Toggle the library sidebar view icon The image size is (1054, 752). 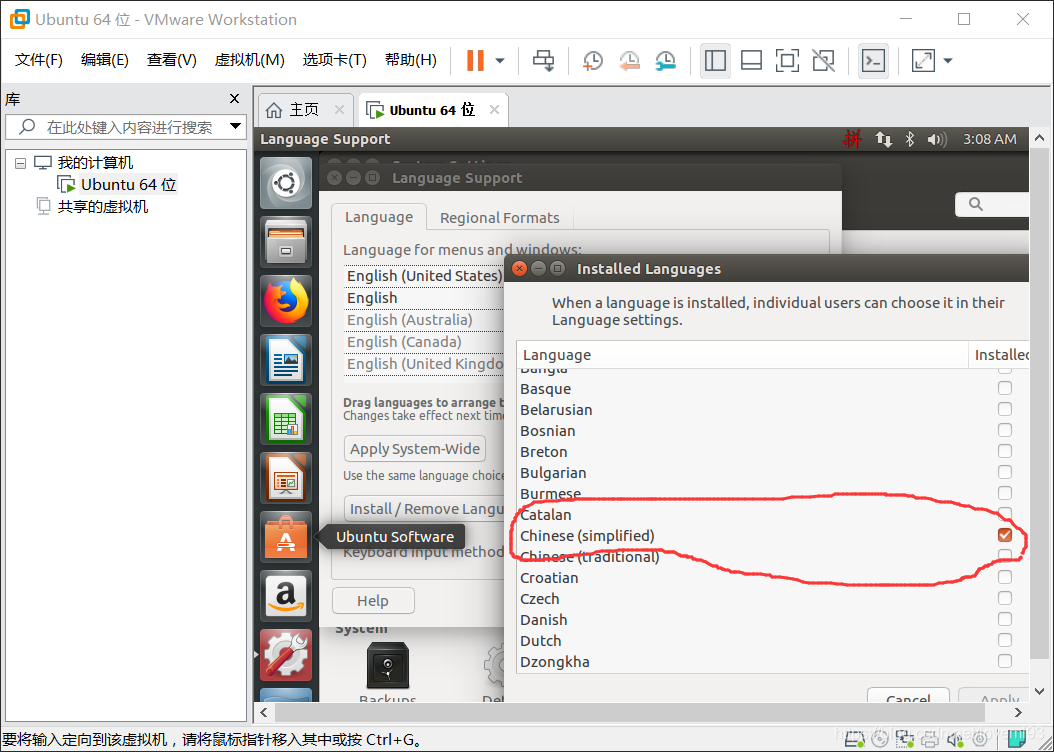(715, 60)
